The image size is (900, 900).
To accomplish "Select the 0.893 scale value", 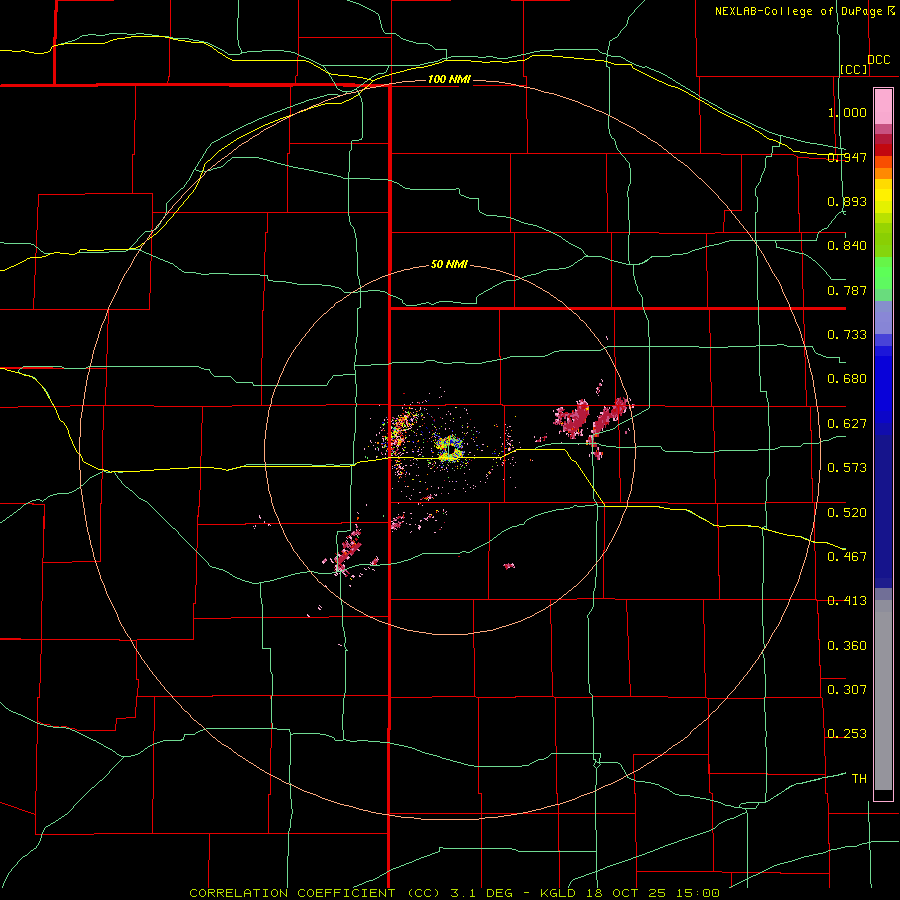I will [847, 201].
